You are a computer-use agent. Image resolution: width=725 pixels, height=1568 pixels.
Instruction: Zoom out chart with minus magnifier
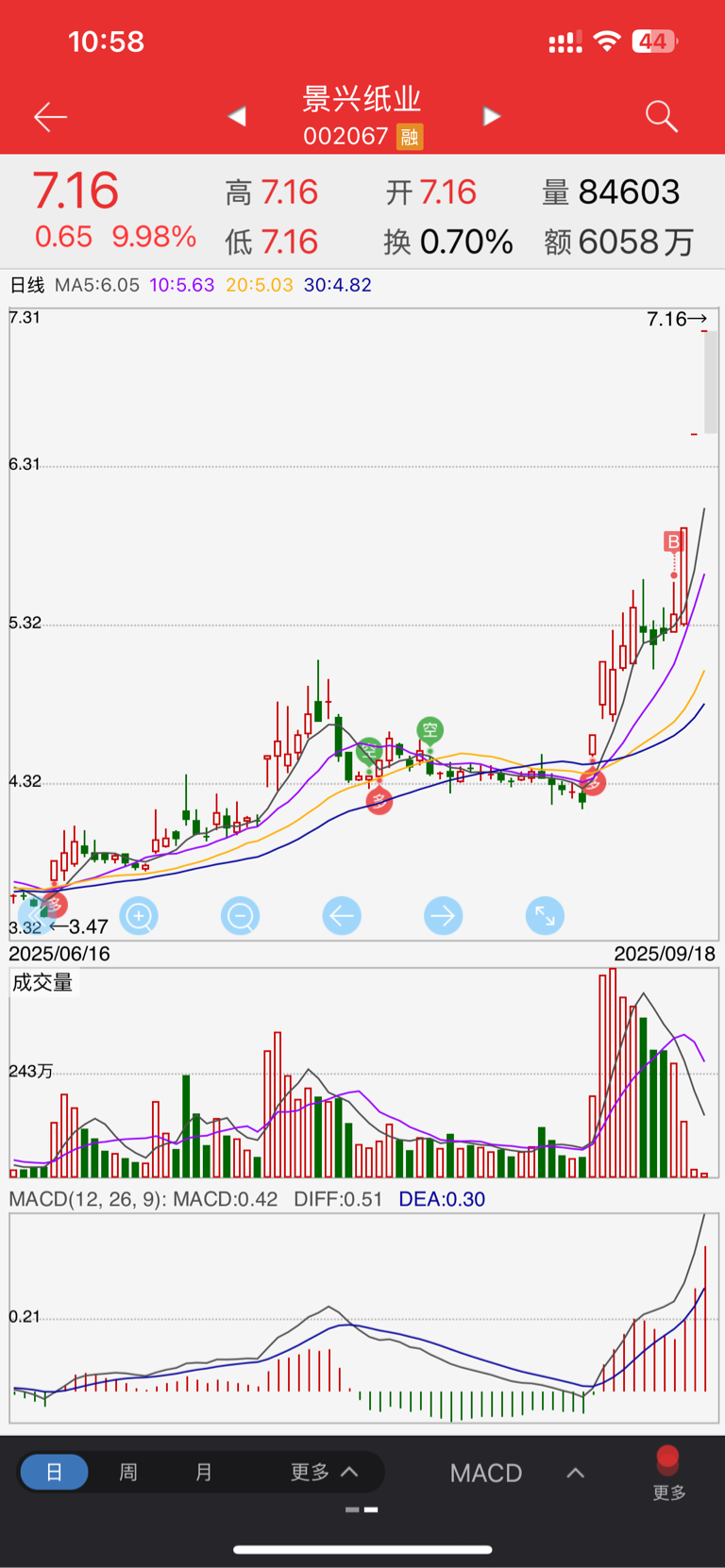click(x=241, y=916)
